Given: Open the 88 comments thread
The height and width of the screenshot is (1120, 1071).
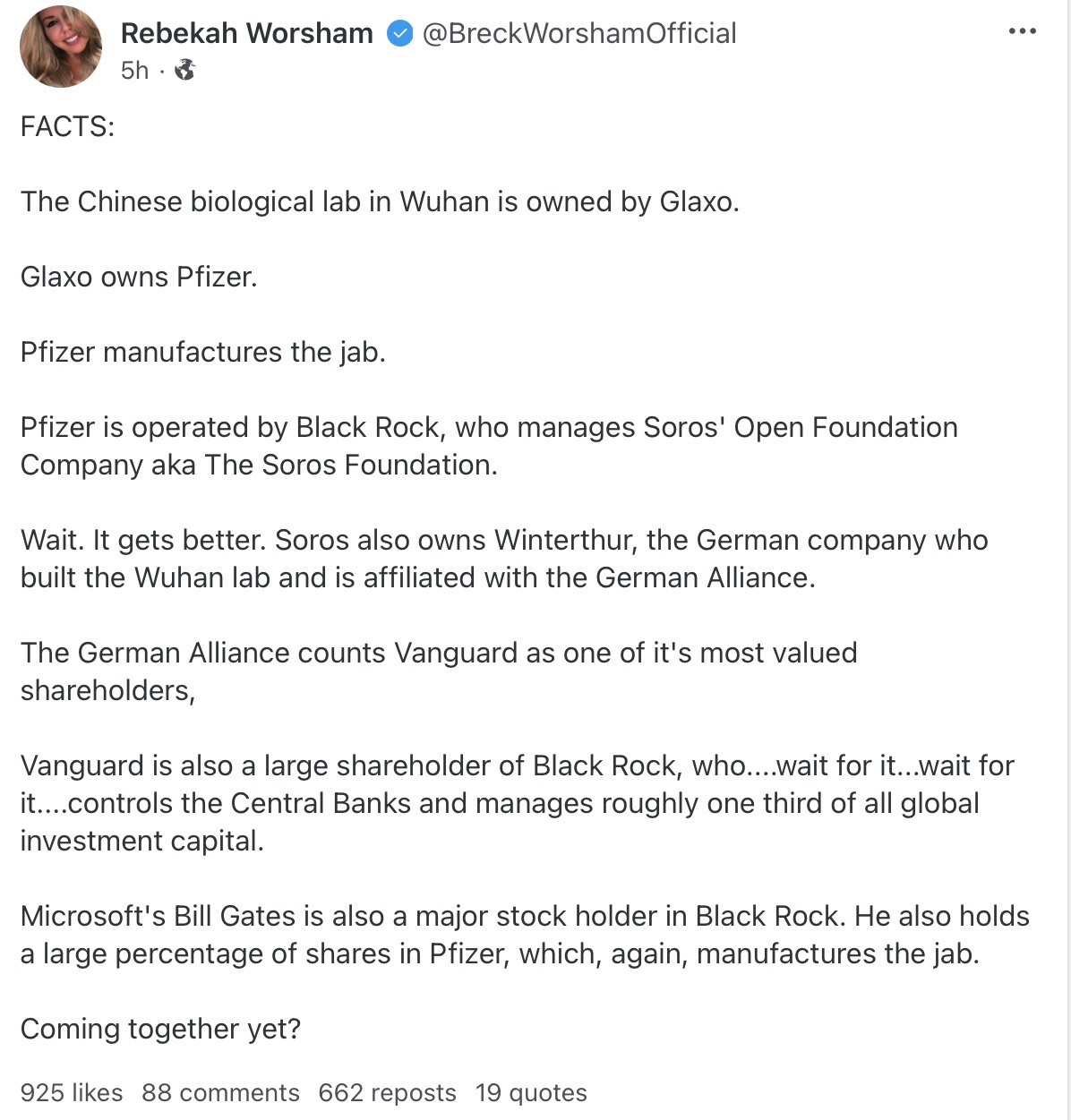Looking at the screenshot, I should pyautogui.click(x=220, y=1092).
